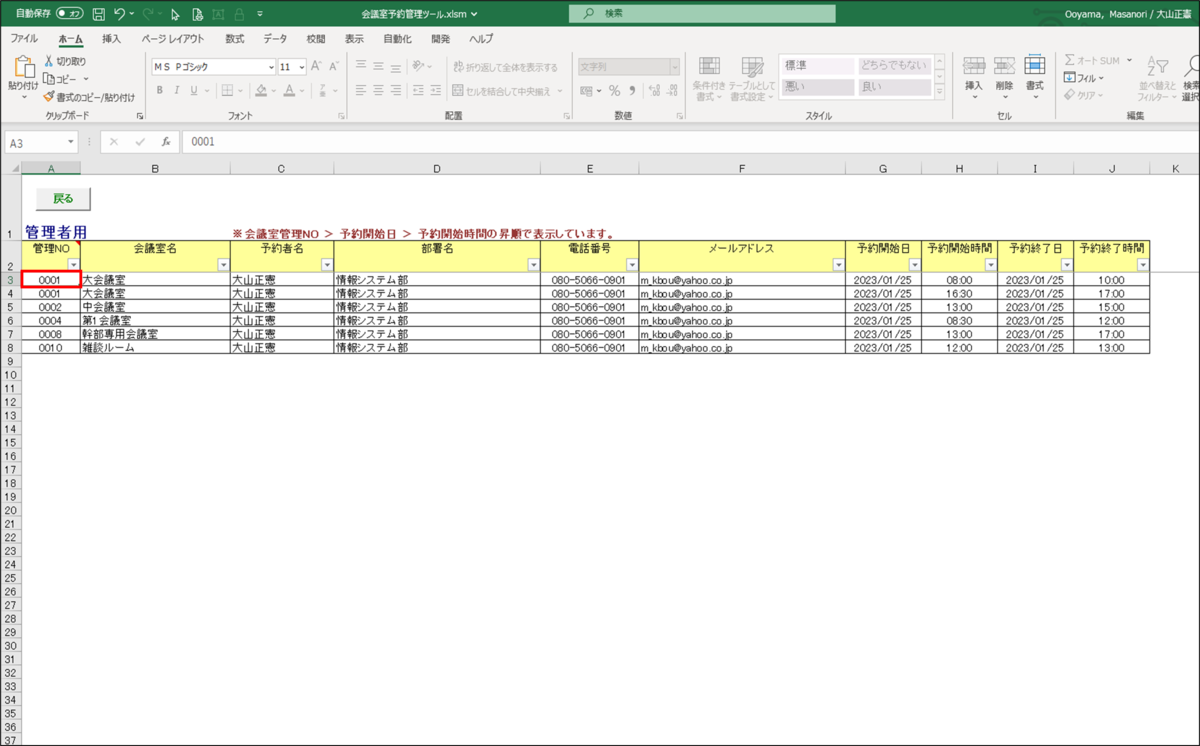
Task: Click the 検索 search box
Action: click(702, 14)
